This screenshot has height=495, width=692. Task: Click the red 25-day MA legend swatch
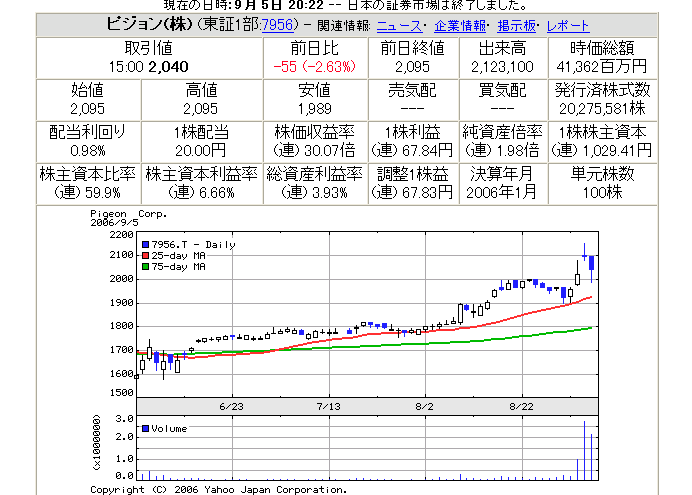click(146, 255)
